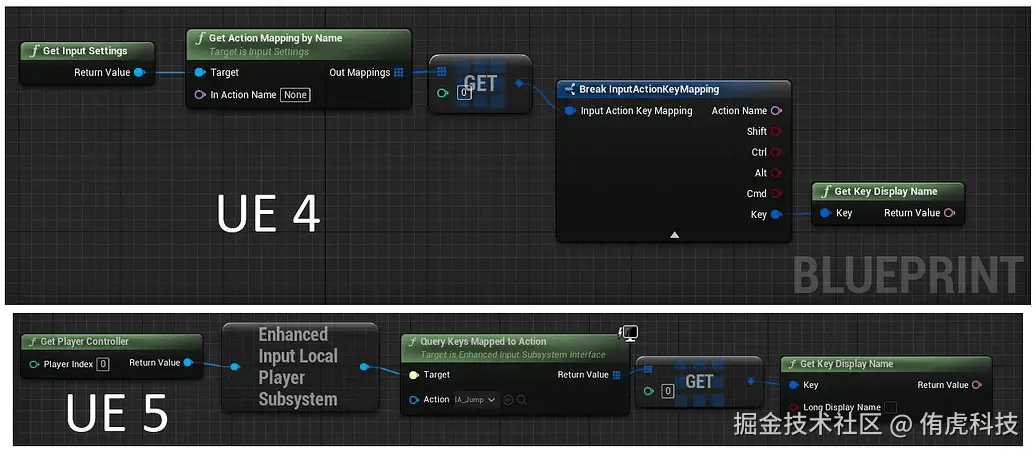Select the Enhanced Input Local Player Subsystem node

pyautogui.click(x=300, y=367)
